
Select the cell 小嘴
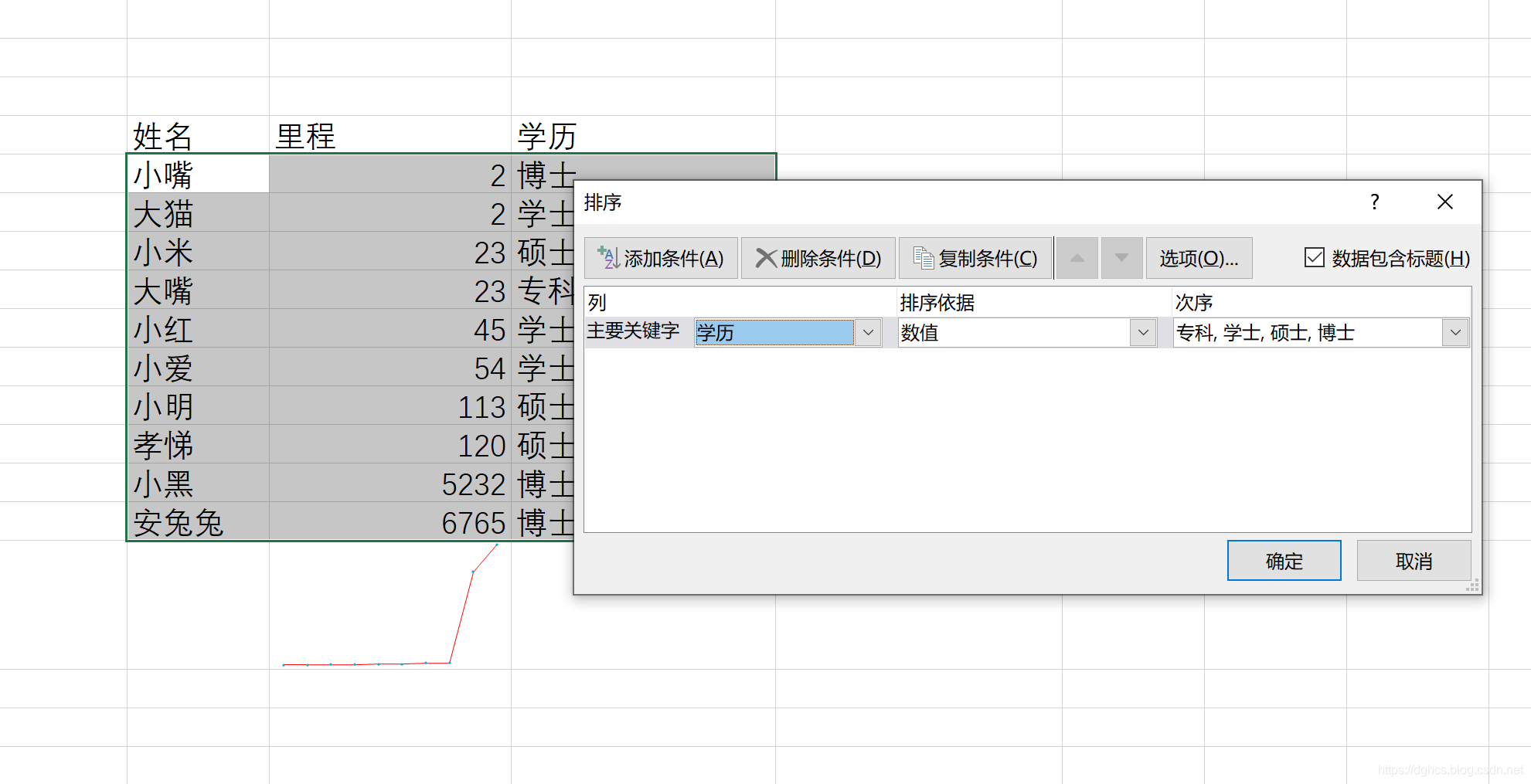tap(198, 174)
